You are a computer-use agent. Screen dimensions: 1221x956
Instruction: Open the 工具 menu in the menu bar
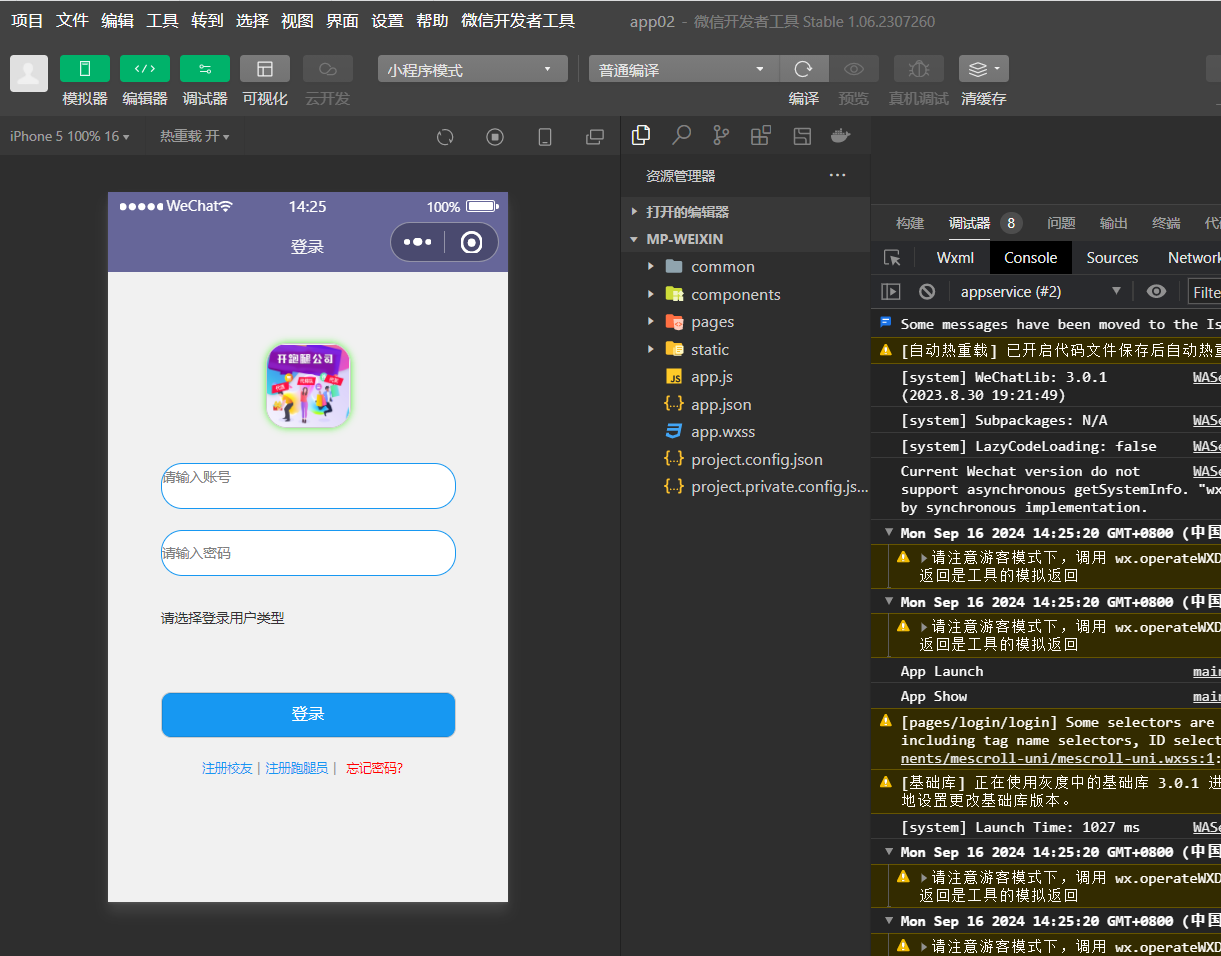point(161,20)
